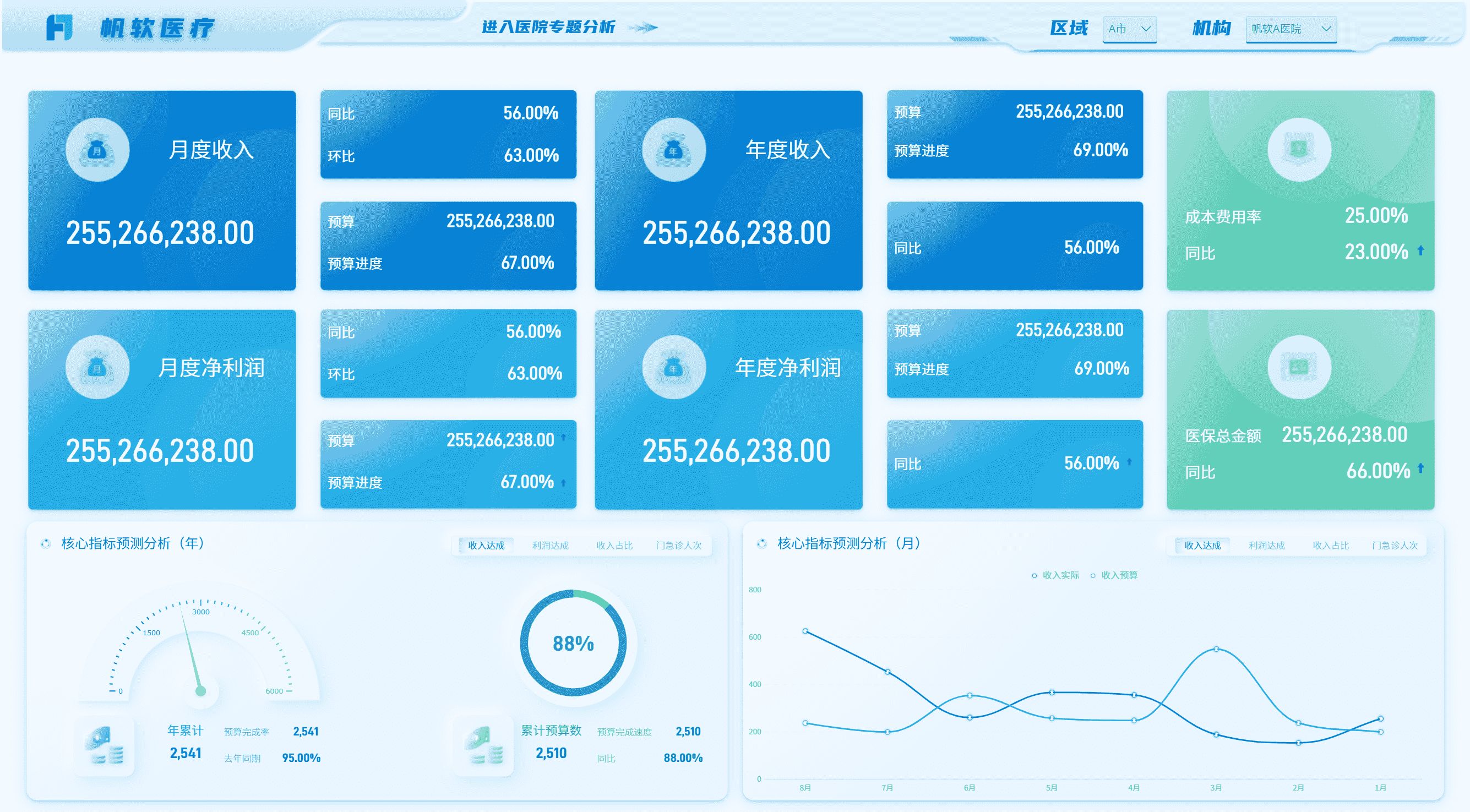This screenshot has height=812, width=1470.
Task: Click the 年度净利润 money bag icon
Action: 674,368
